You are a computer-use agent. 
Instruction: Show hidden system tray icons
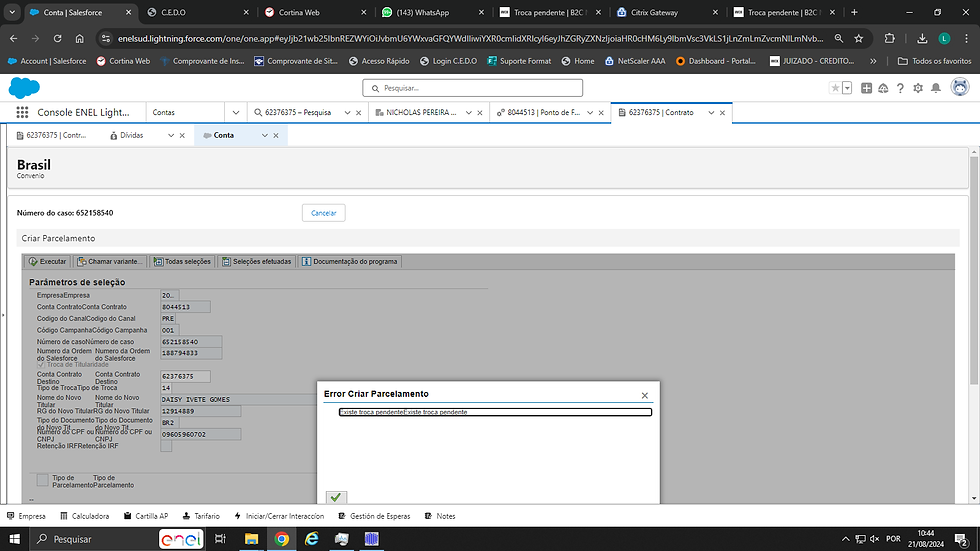[x=845, y=539]
